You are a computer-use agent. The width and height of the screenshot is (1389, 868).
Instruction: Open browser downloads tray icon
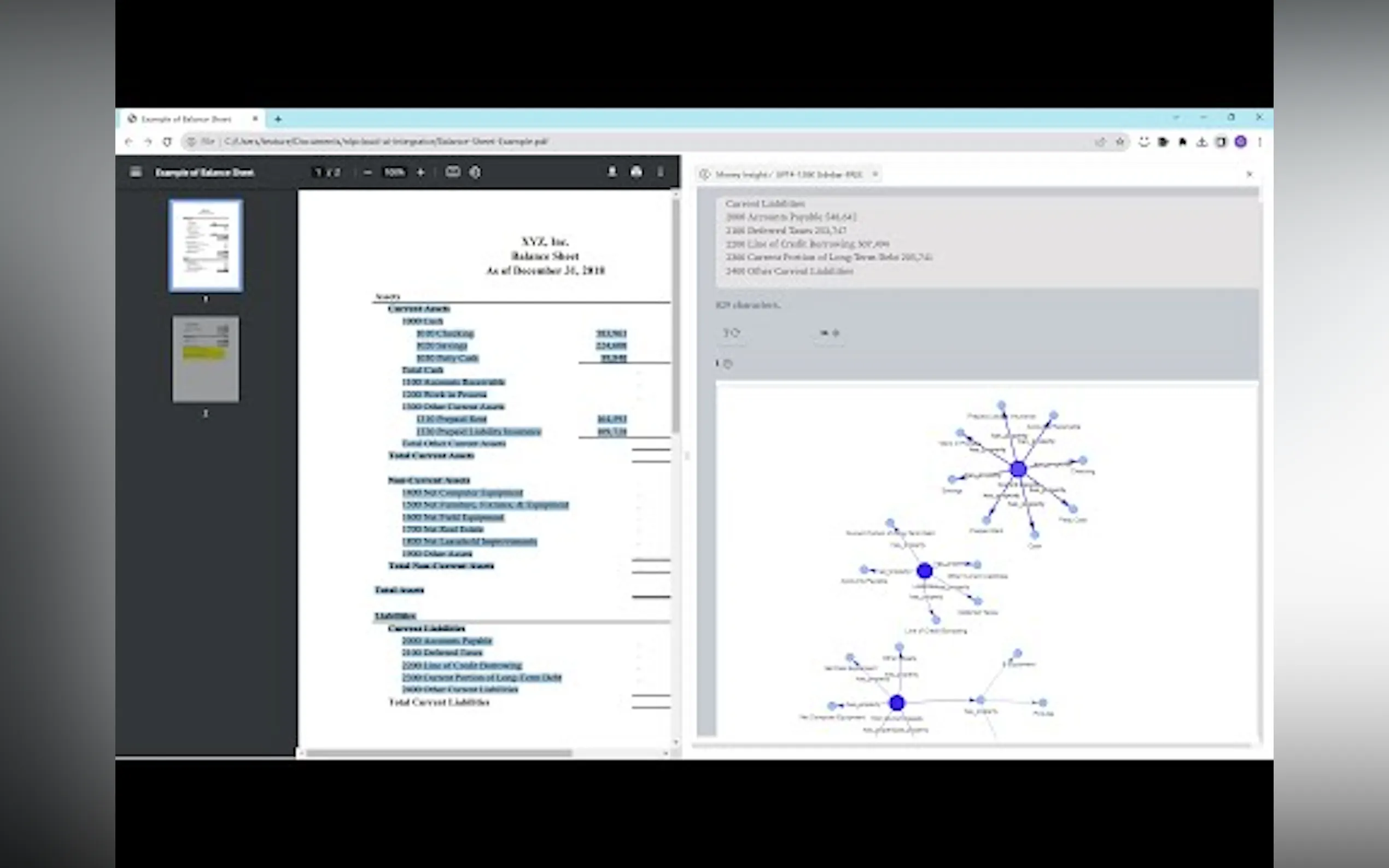coord(1202,142)
